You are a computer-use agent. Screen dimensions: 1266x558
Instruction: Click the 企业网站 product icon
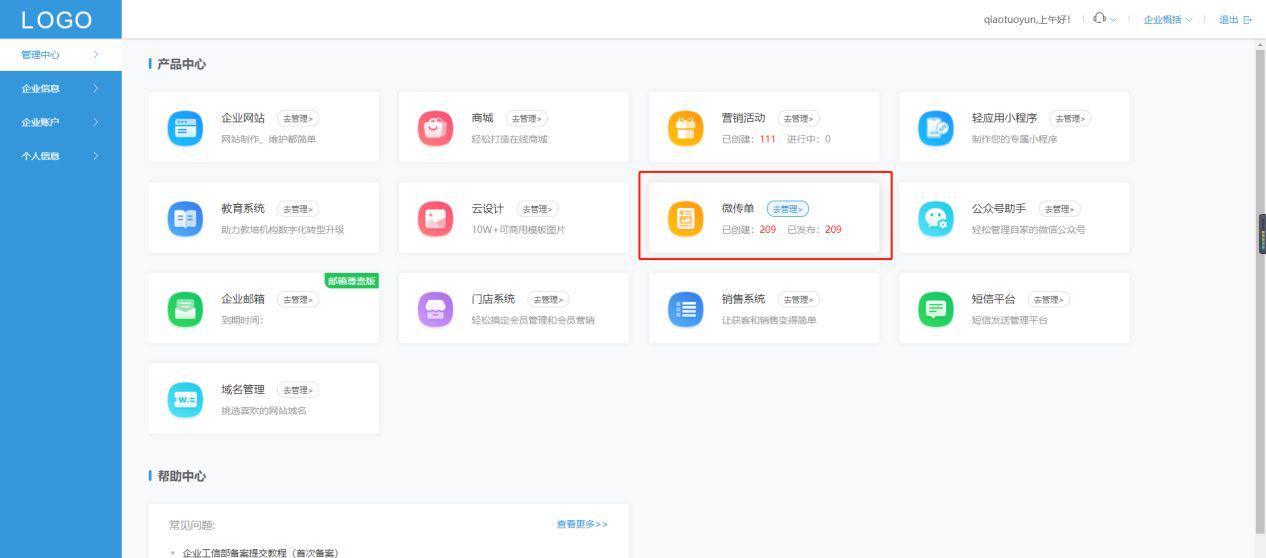pos(183,128)
